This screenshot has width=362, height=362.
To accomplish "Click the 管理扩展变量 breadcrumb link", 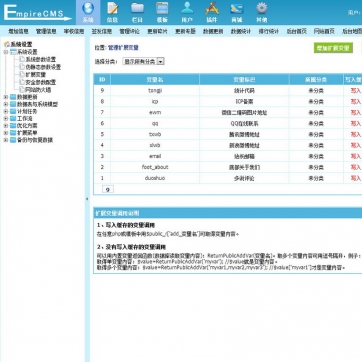I will point(123,48).
